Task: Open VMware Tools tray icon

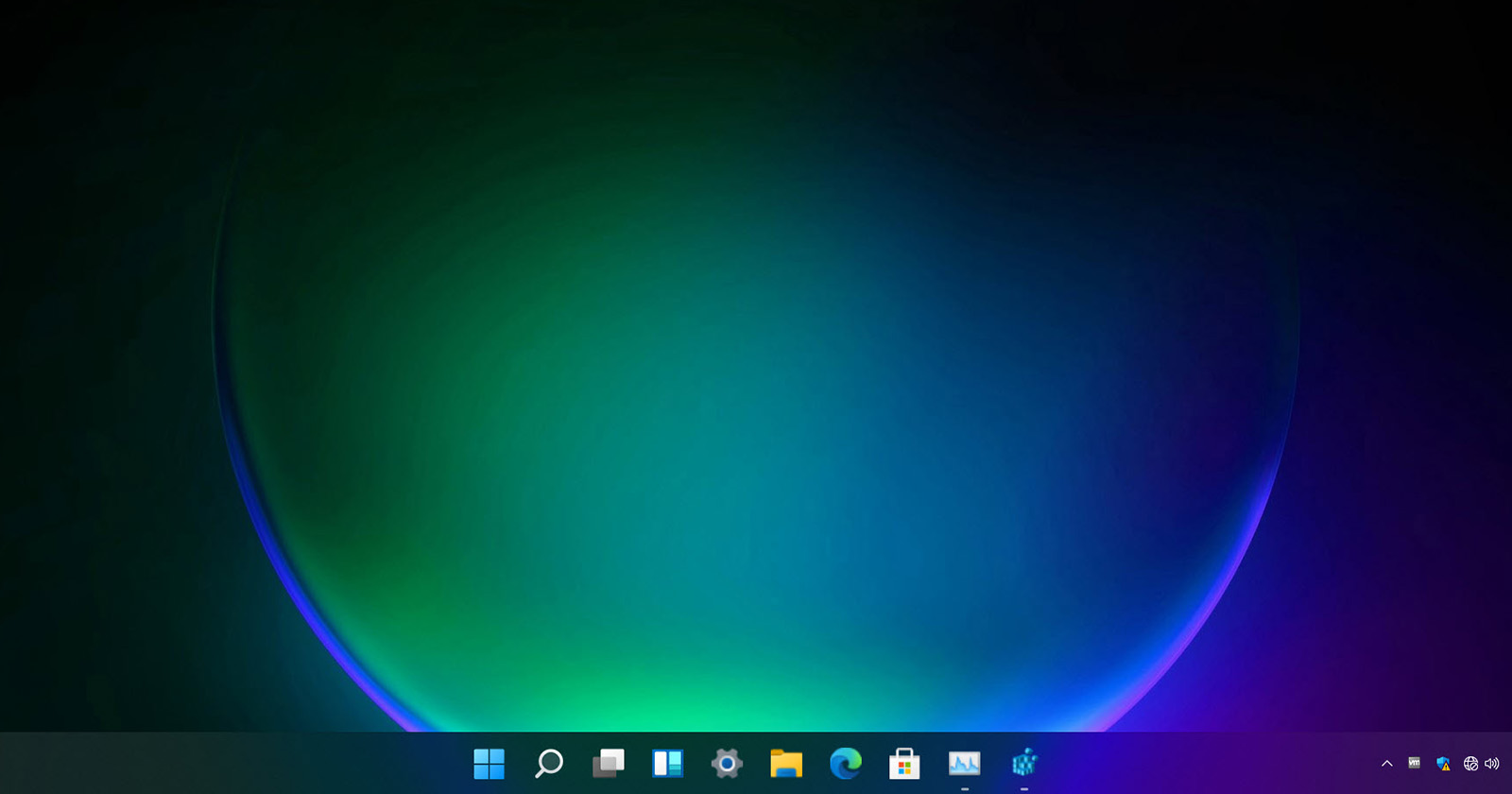Action: point(1415,763)
